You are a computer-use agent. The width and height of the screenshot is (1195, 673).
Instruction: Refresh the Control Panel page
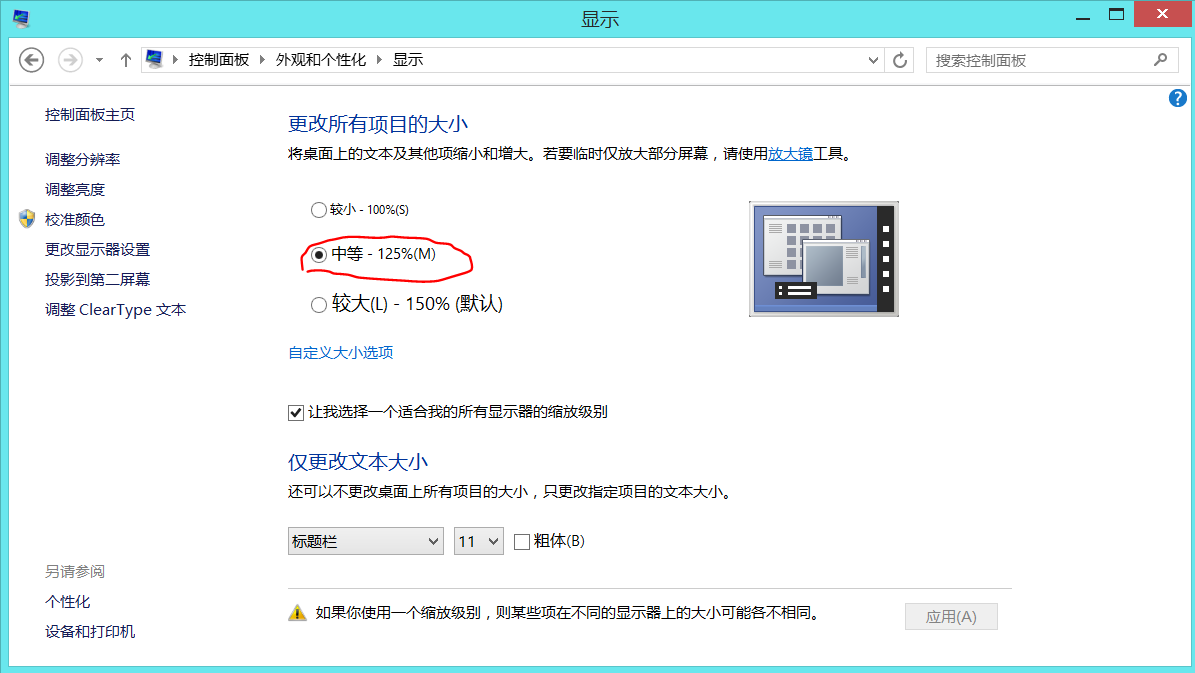click(900, 60)
